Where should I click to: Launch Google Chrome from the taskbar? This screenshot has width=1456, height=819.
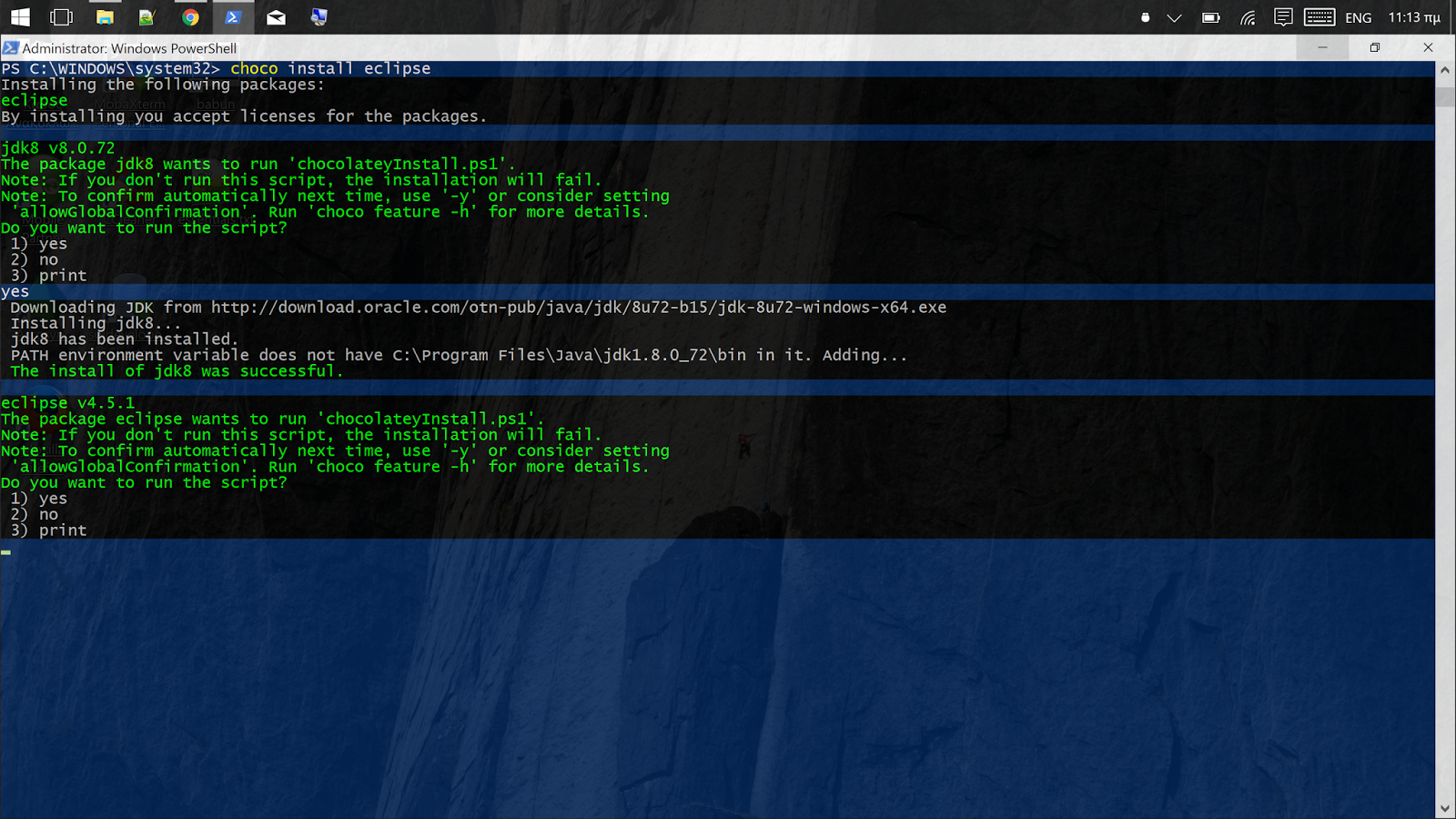190,16
